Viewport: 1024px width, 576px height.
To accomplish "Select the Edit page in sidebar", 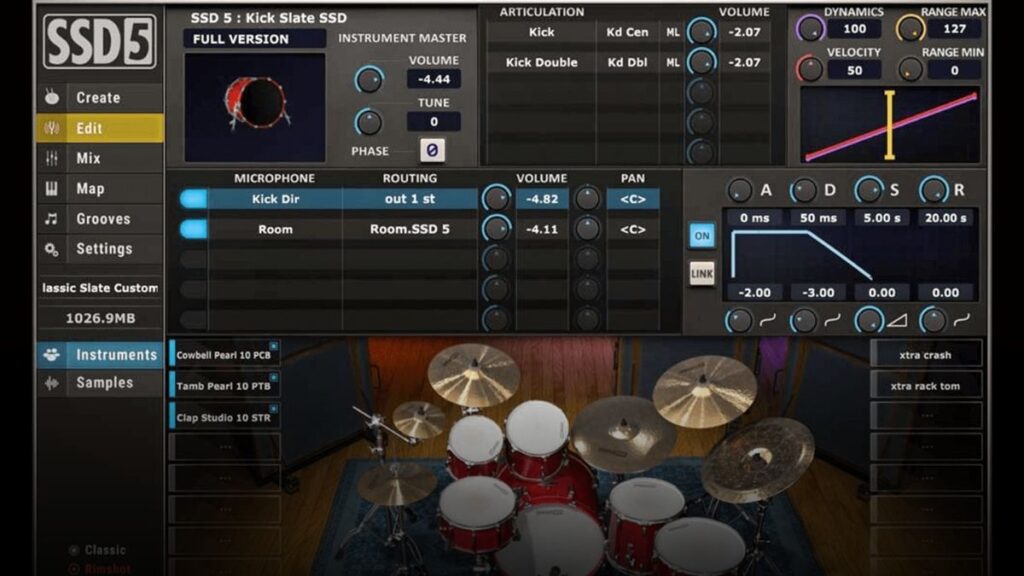I will click(99, 128).
